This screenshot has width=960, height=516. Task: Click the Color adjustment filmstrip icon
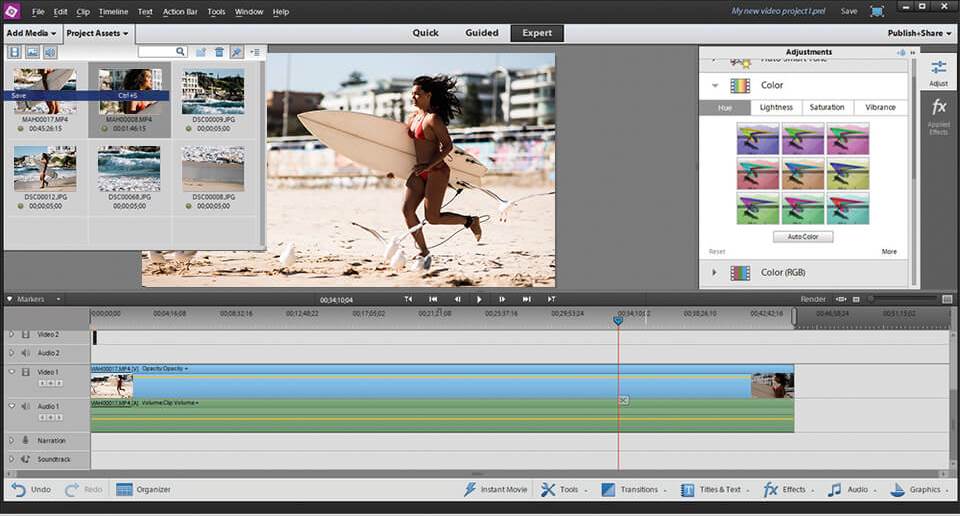pos(740,85)
